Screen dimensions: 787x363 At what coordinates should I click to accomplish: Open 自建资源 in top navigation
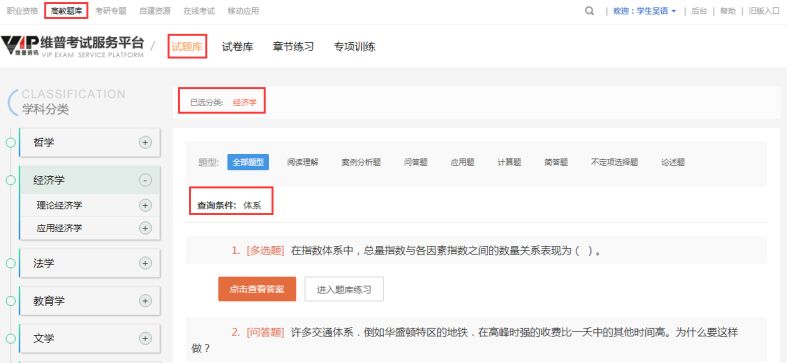click(x=155, y=11)
